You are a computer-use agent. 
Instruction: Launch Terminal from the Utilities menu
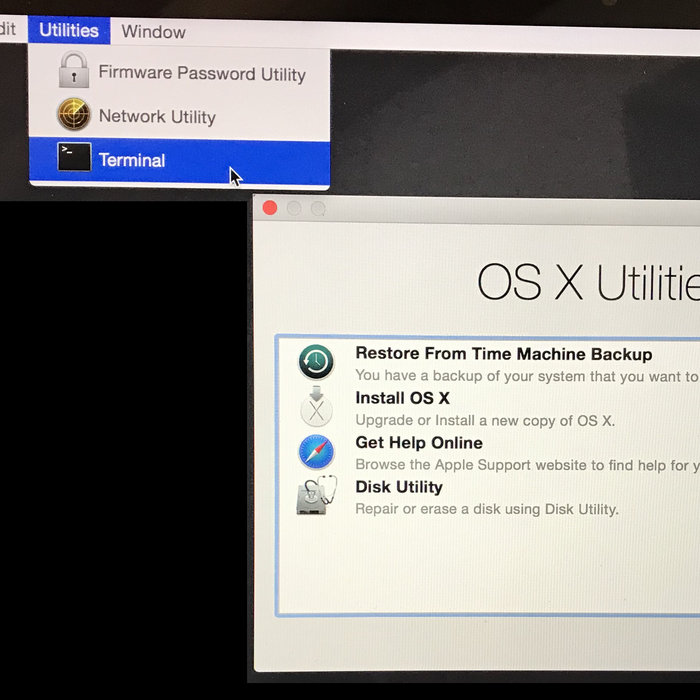point(132,160)
